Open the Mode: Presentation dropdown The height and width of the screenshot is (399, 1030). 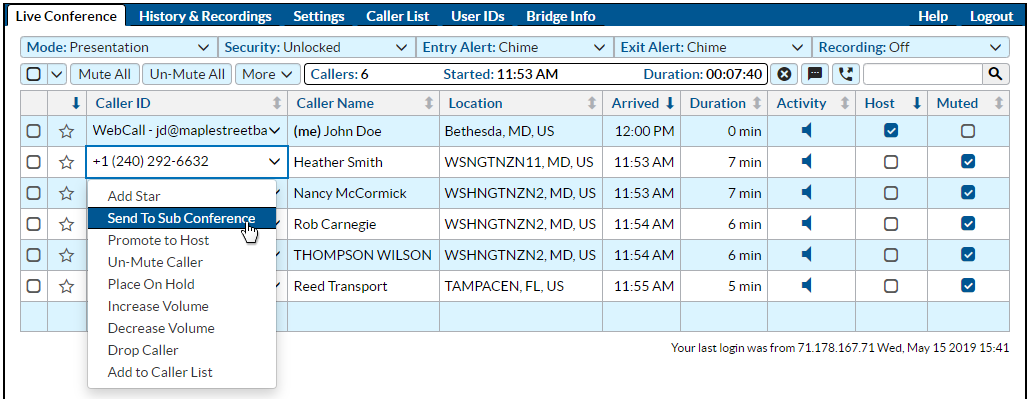tap(118, 47)
